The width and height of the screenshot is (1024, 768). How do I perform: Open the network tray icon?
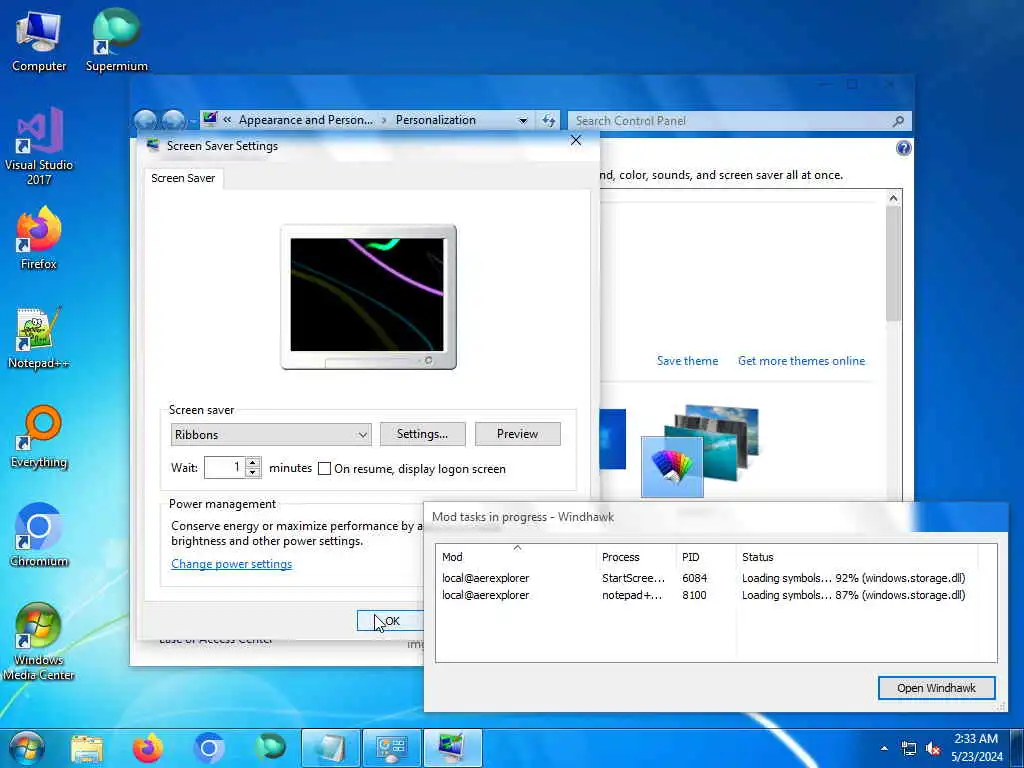click(x=908, y=748)
